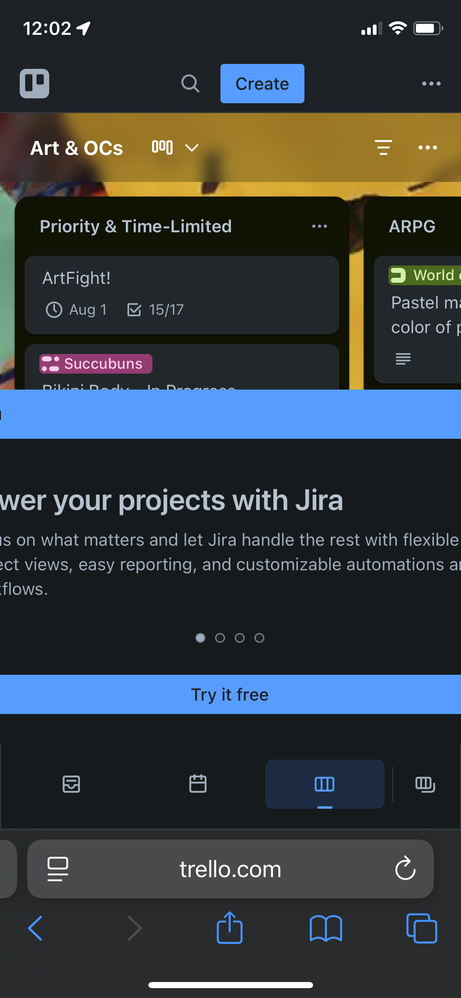Open Safari bookmarks book icon
This screenshot has height=998, width=461.
coord(326,929)
